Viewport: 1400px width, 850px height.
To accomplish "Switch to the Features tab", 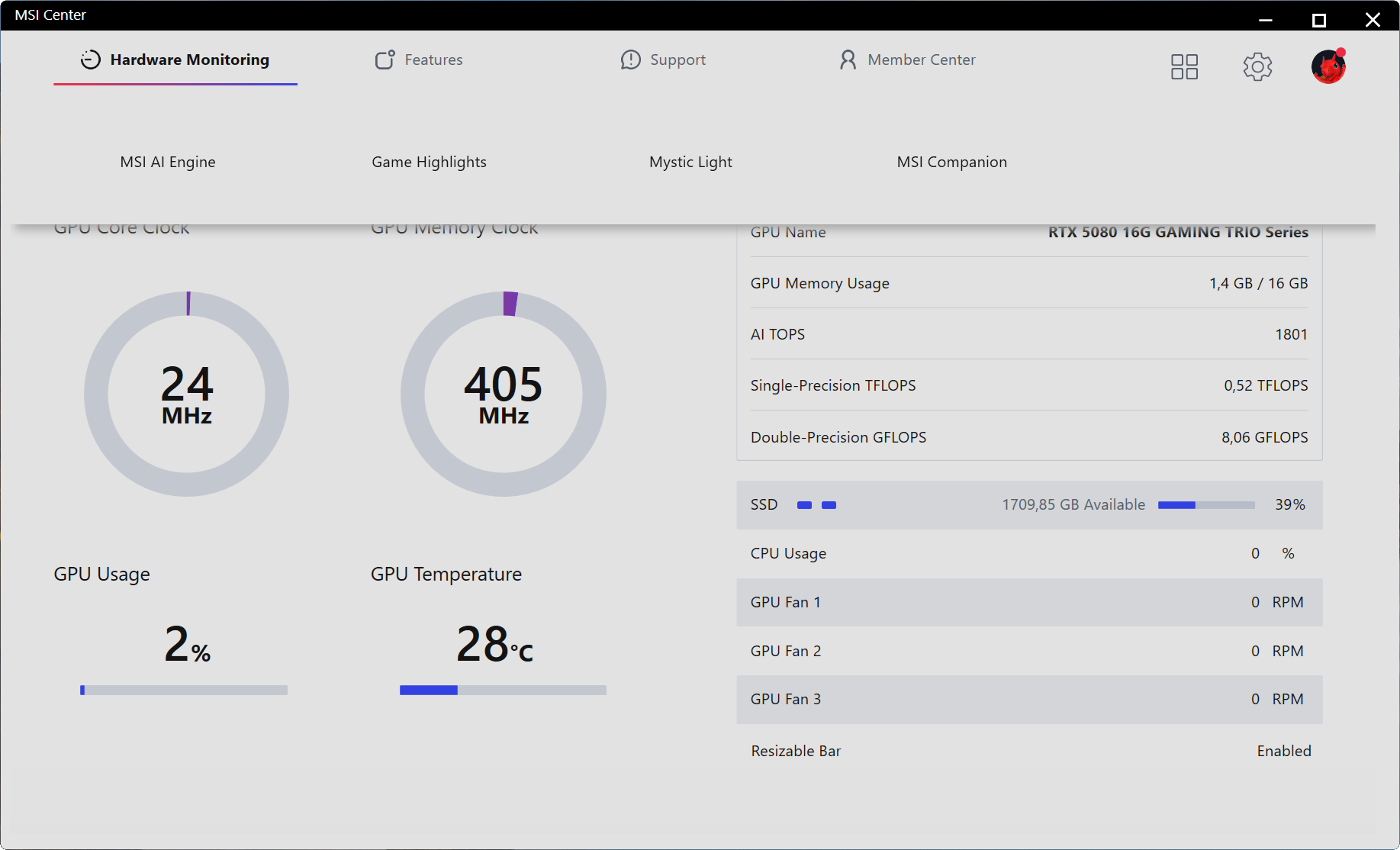I will pyautogui.click(x=419, y=60).
